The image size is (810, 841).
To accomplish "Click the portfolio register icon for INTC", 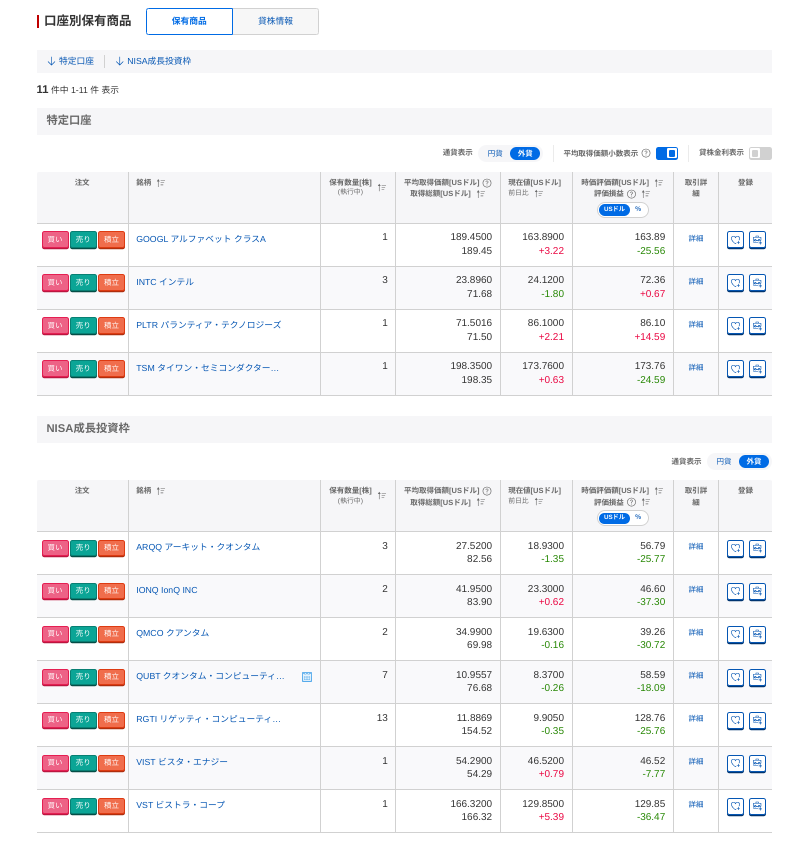I will [757, 283].
